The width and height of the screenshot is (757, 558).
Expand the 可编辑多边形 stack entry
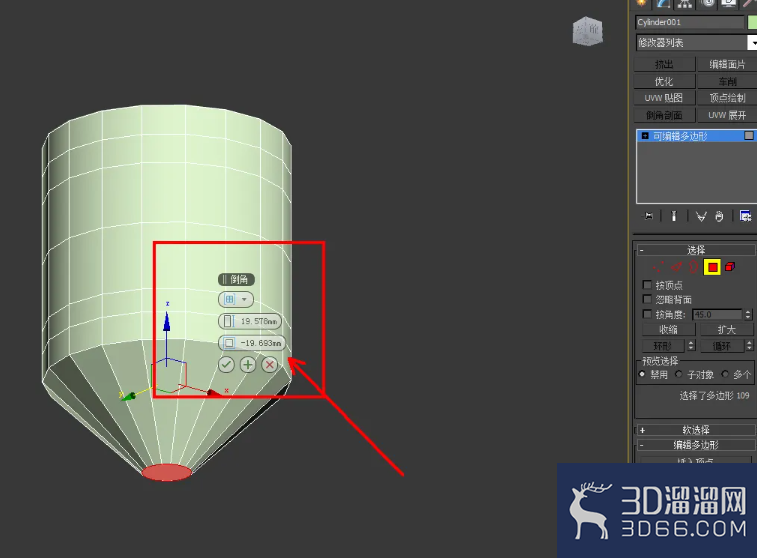(645, 136)
